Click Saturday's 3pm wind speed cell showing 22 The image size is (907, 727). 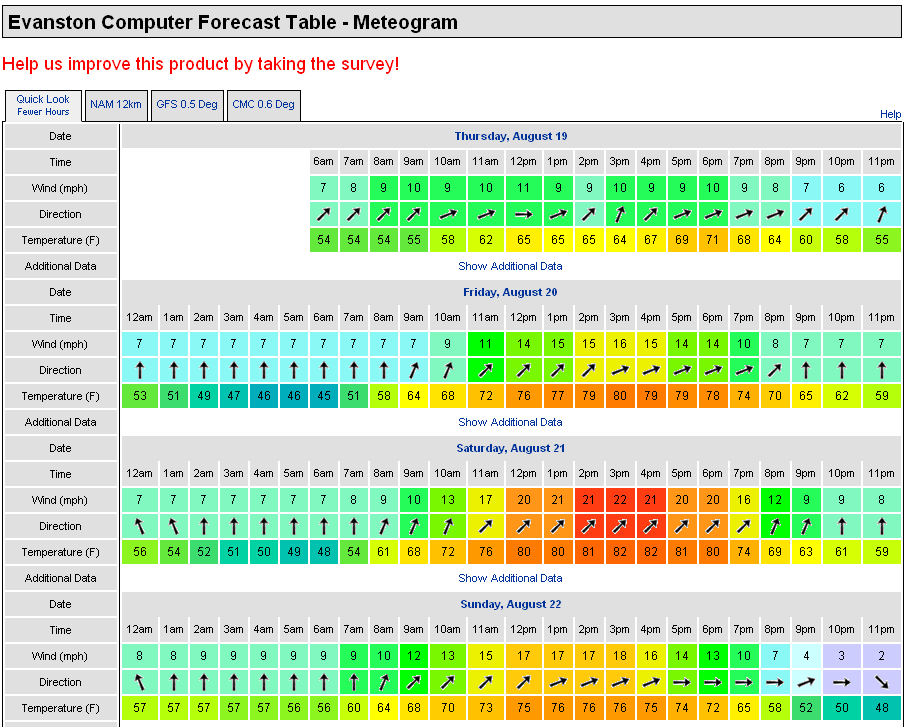(620, 500)
